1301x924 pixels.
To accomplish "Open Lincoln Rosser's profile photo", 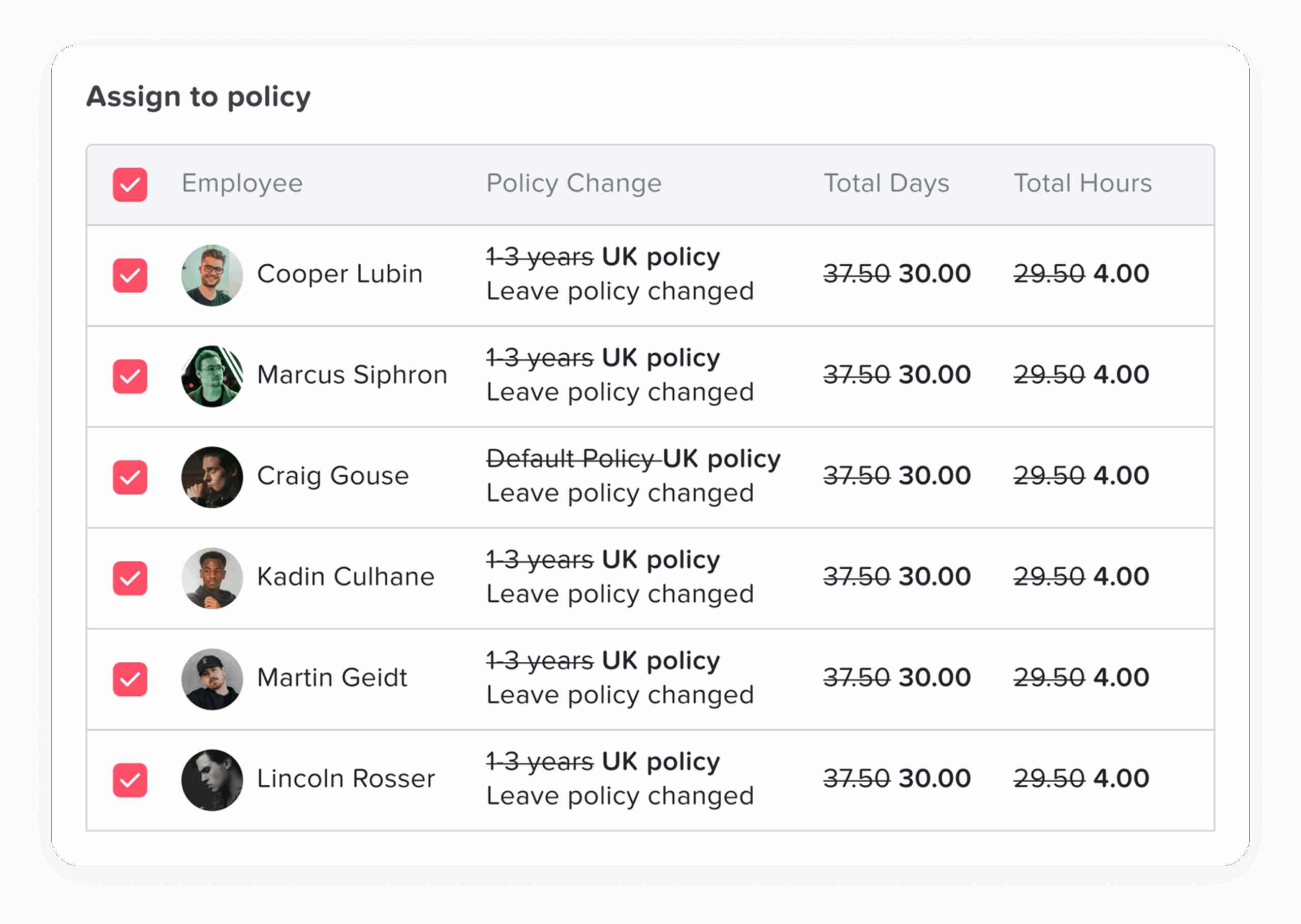I will click(211, 780).
